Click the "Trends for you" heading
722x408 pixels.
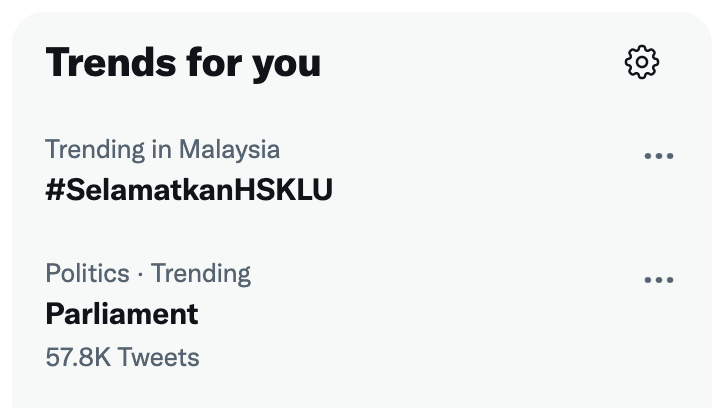click(183, 63)
